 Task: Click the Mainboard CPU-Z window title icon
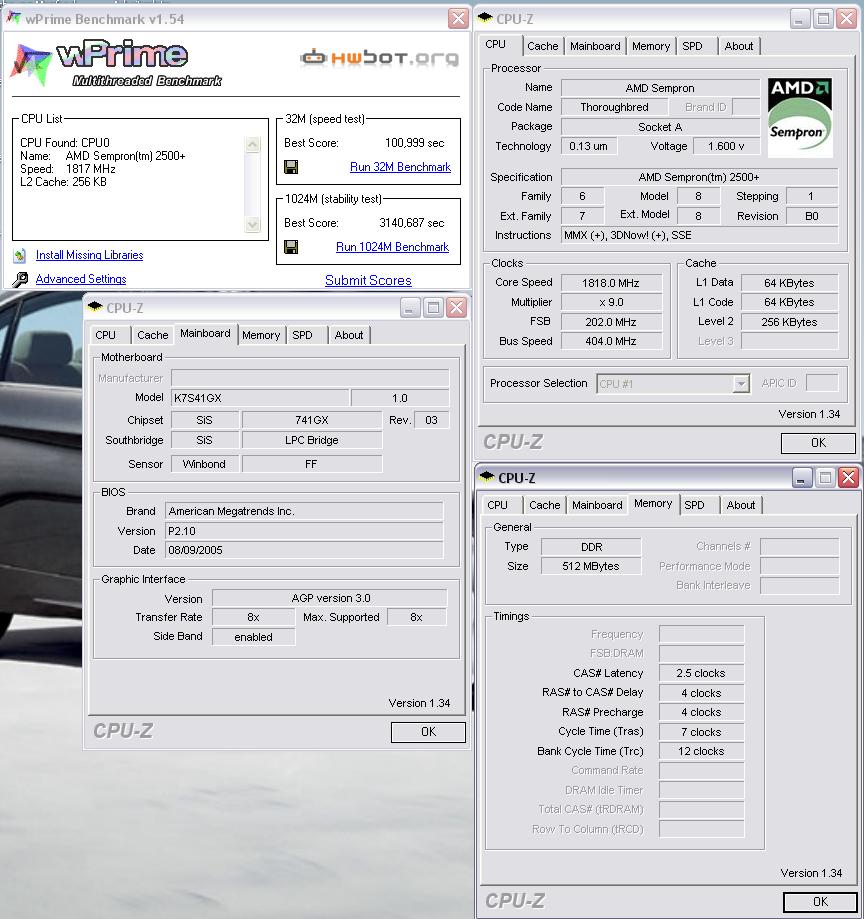(x=94, y=307)
